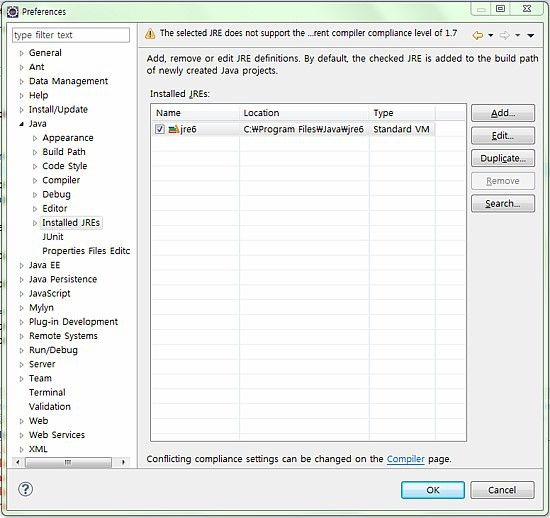
Task: Click the Edit... button
Action: tap(503, 136)
